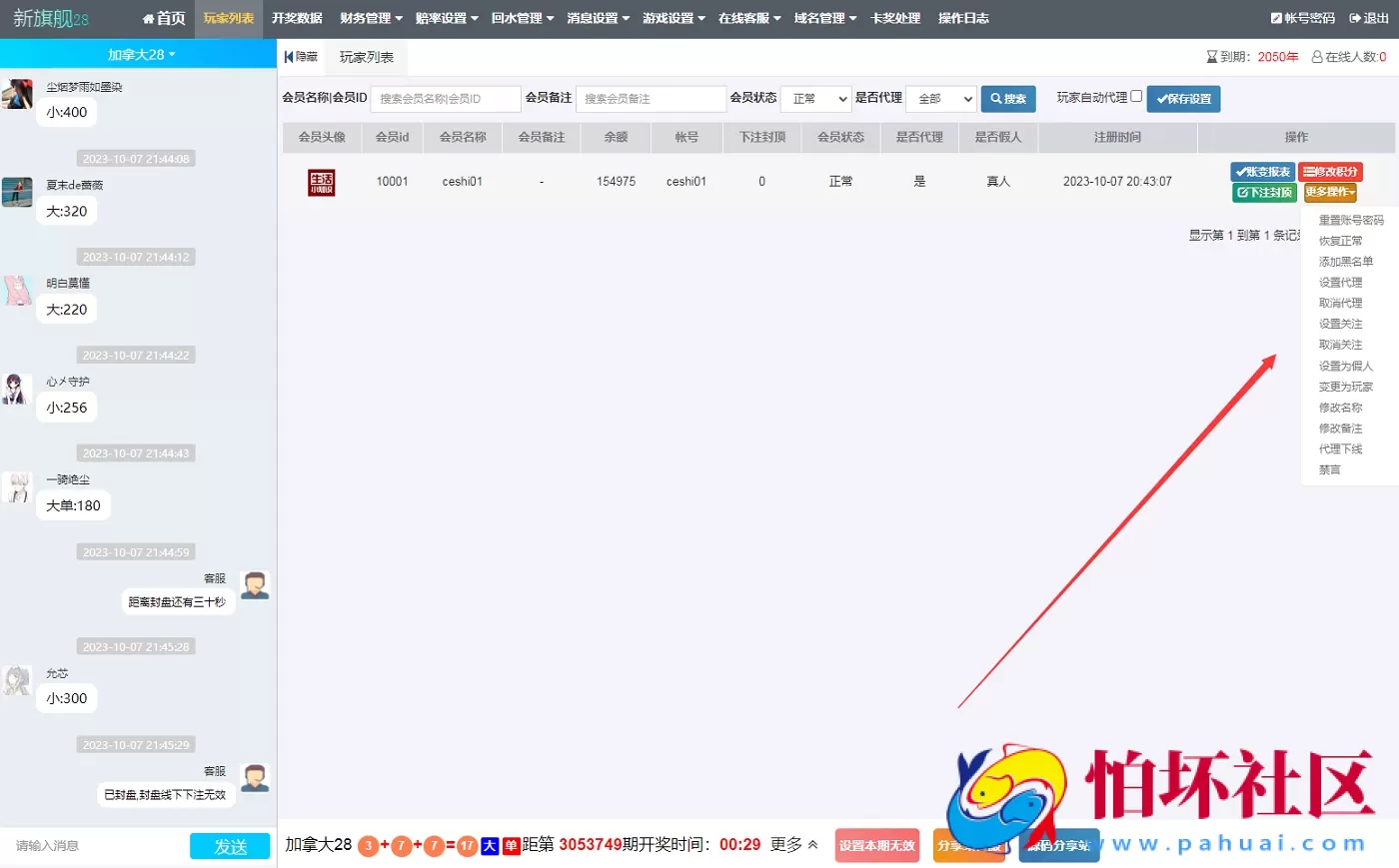
Task: Click the 搜索 magnifying glass search button
Action: coord(1007,99)
